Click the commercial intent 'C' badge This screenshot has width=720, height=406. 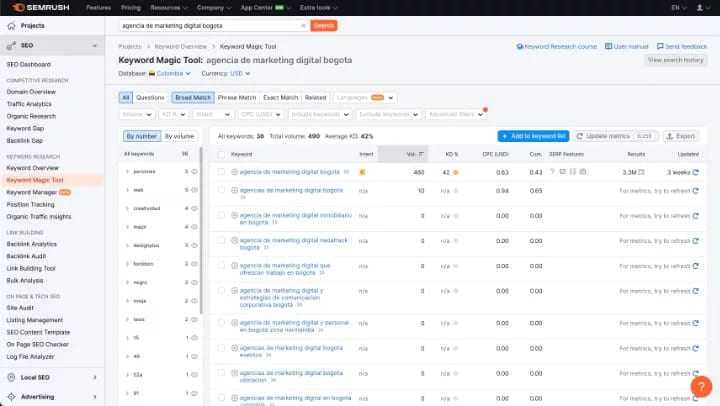pyautogui.click(x=362, y=172)
